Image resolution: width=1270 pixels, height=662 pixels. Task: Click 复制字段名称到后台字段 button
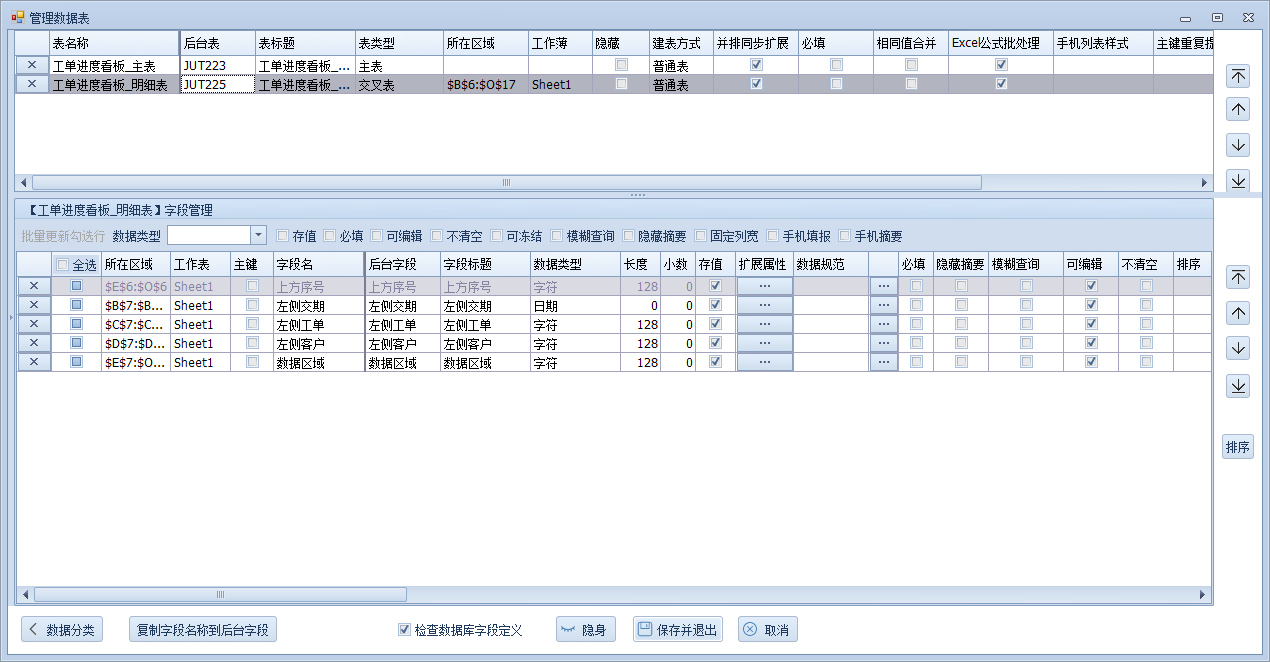tap(203, 630)
